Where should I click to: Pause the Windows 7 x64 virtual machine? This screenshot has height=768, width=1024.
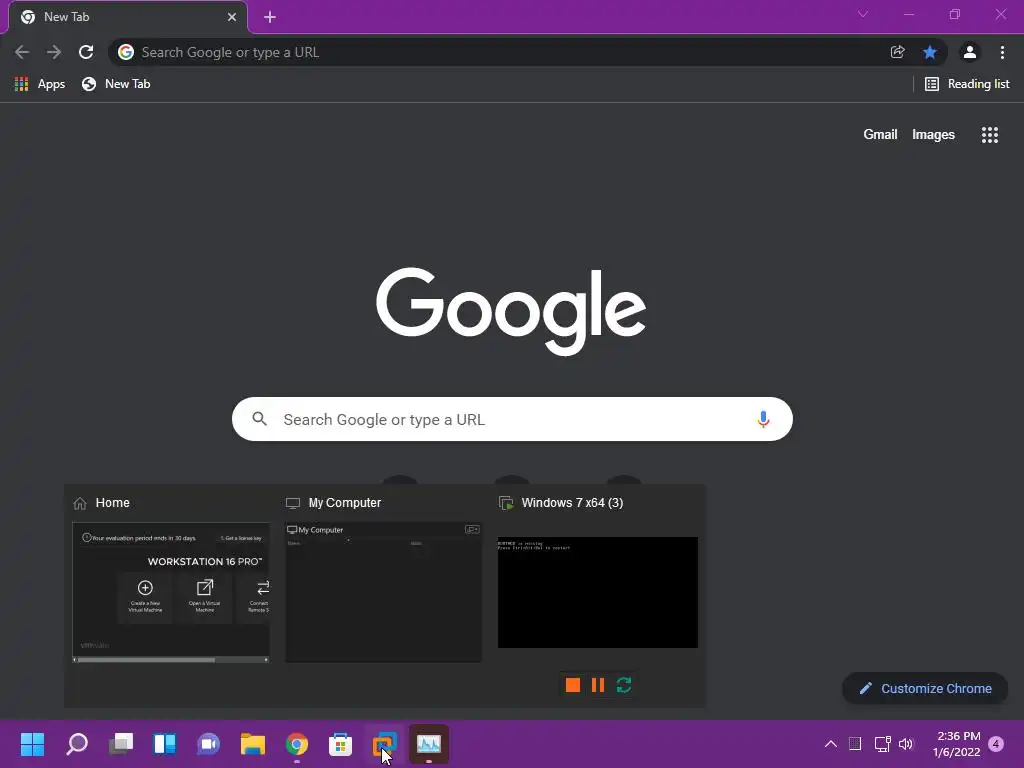click(x=598, y=685)
